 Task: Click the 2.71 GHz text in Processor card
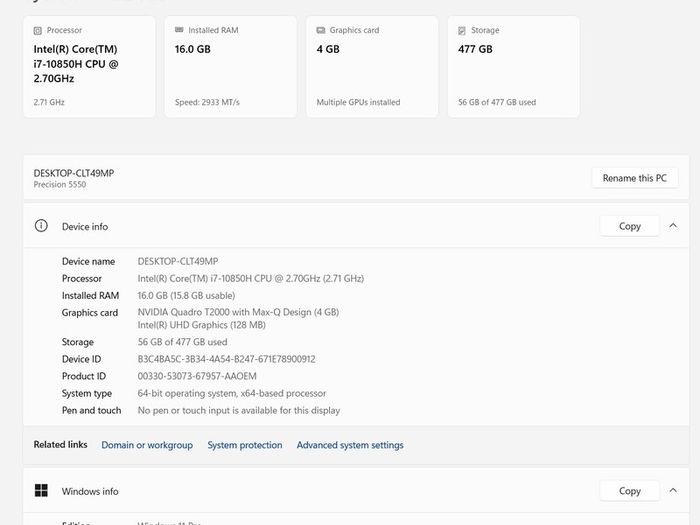(49, 102)
